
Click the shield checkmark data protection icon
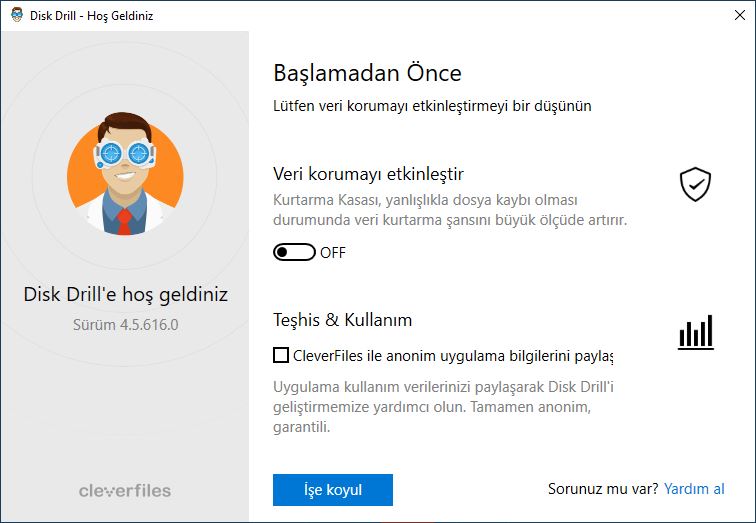click(695, 184)
